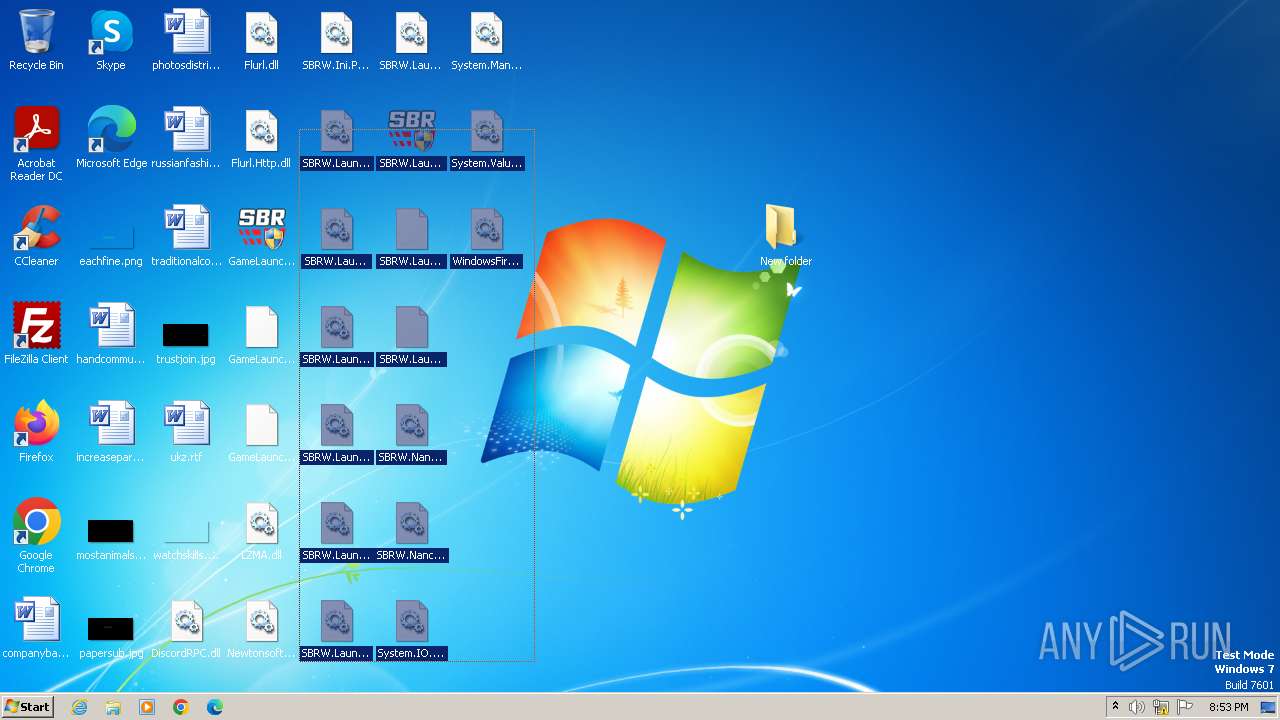Select the System.Man... file icon
This screenshot has height=720, width=1280.
pos(486,41)
